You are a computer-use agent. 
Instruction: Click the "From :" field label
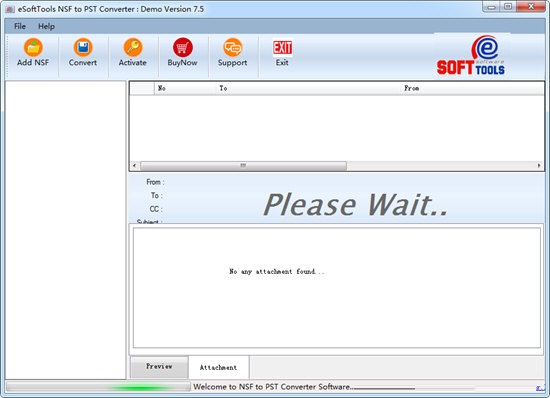tap(155, 182)
